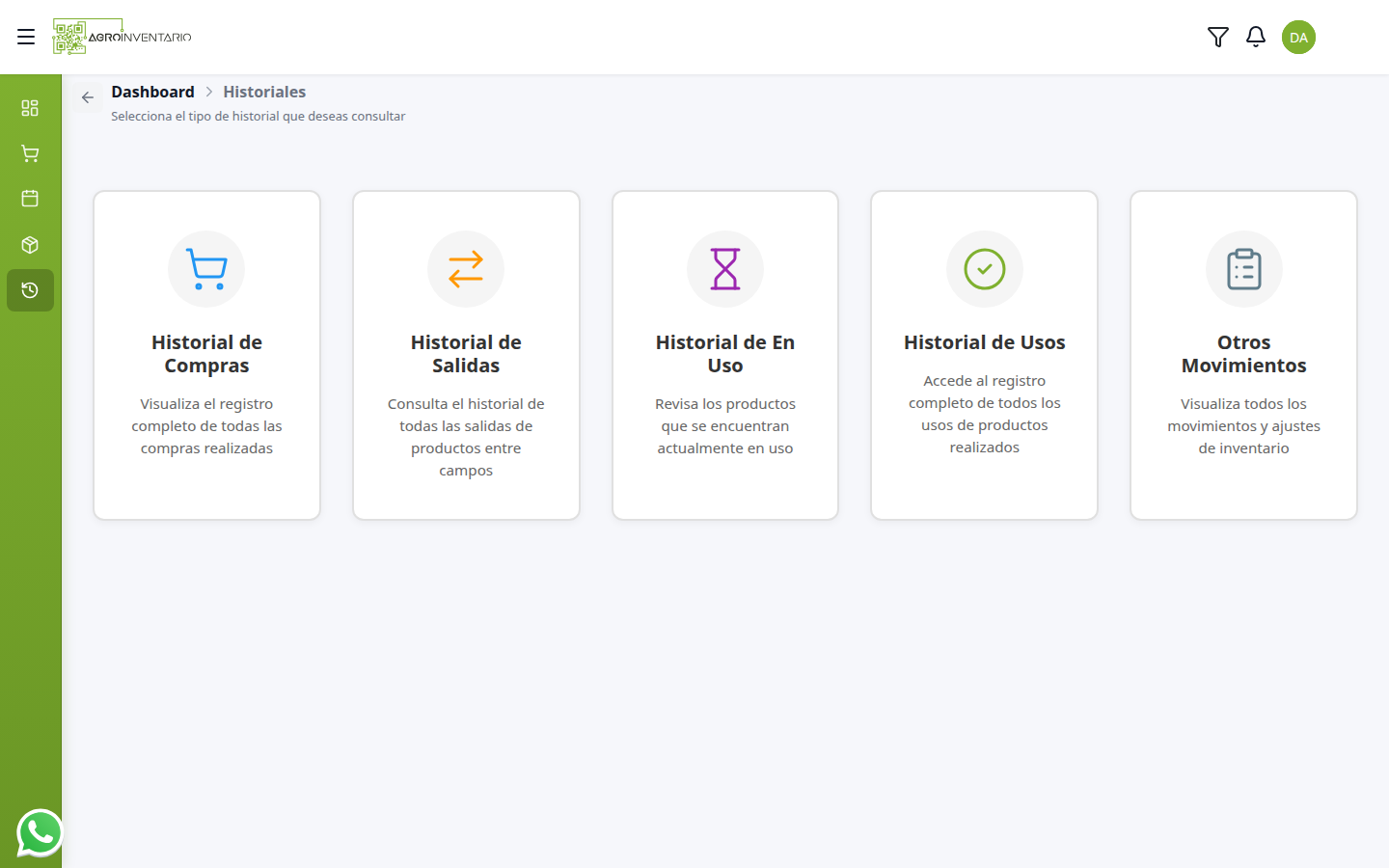Click "Consulta el historial de todas las salidas" text
The image size is (1389, 868).
tap(466, 437)
